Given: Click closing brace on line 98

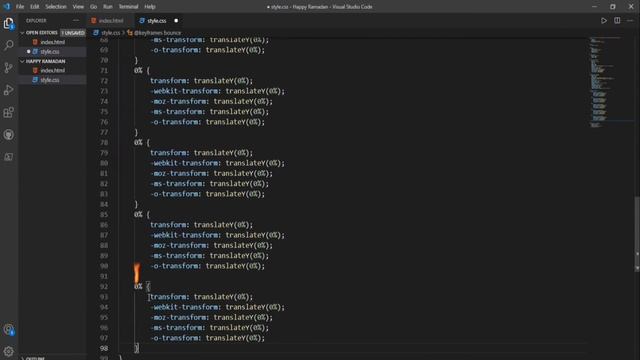Looking at the screenshot, I should tap(137, 348).
